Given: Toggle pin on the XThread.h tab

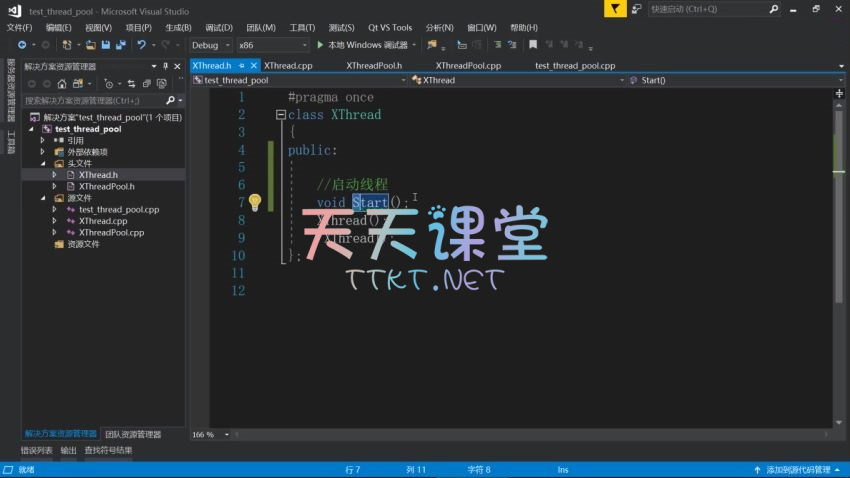Looking at the screenshot, I should tap(241, 66).
